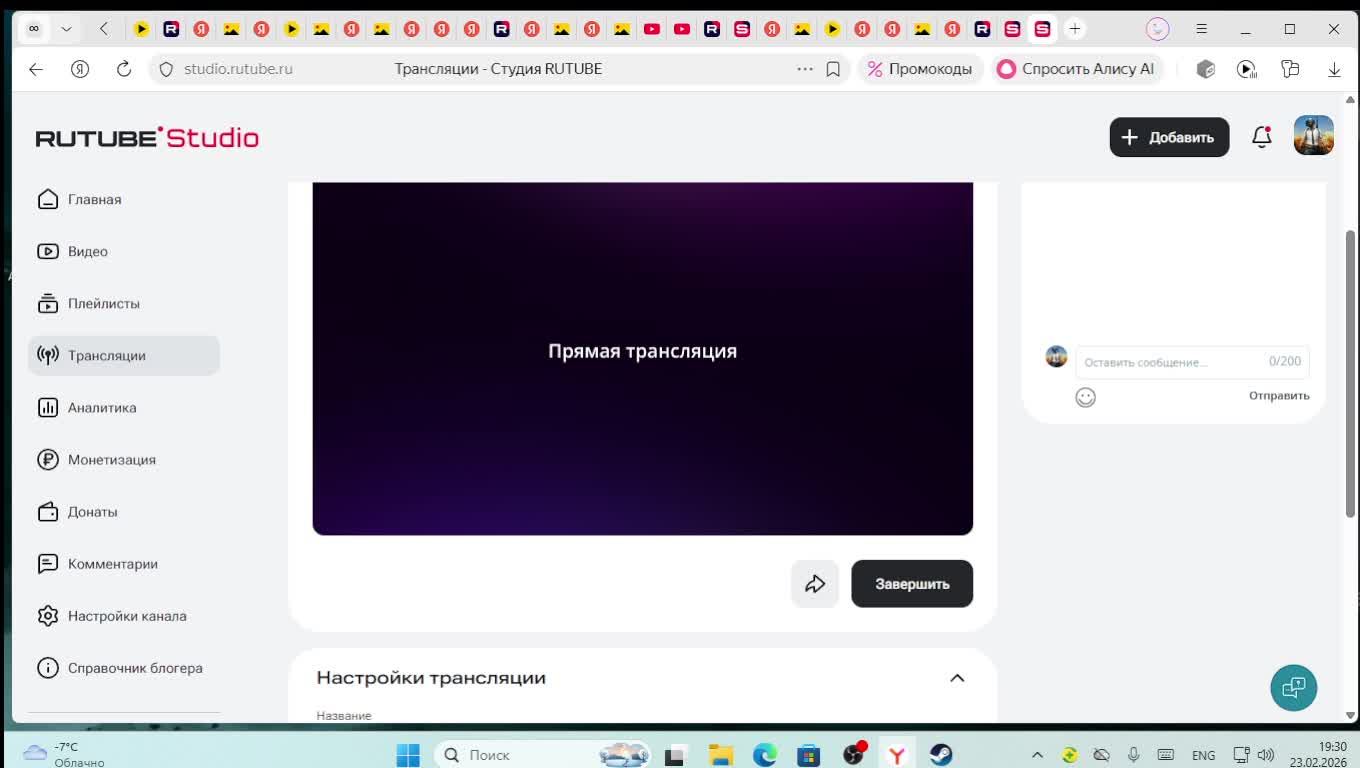The width and height of the screenshot is (1360, 768).
Task: Open a new browser tab
Action: (1075, 29)
